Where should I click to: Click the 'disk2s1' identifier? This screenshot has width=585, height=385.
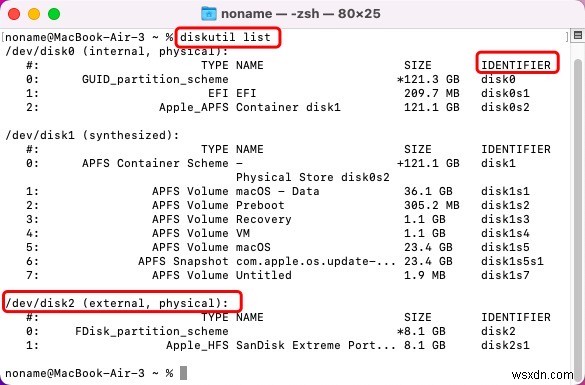505,345
